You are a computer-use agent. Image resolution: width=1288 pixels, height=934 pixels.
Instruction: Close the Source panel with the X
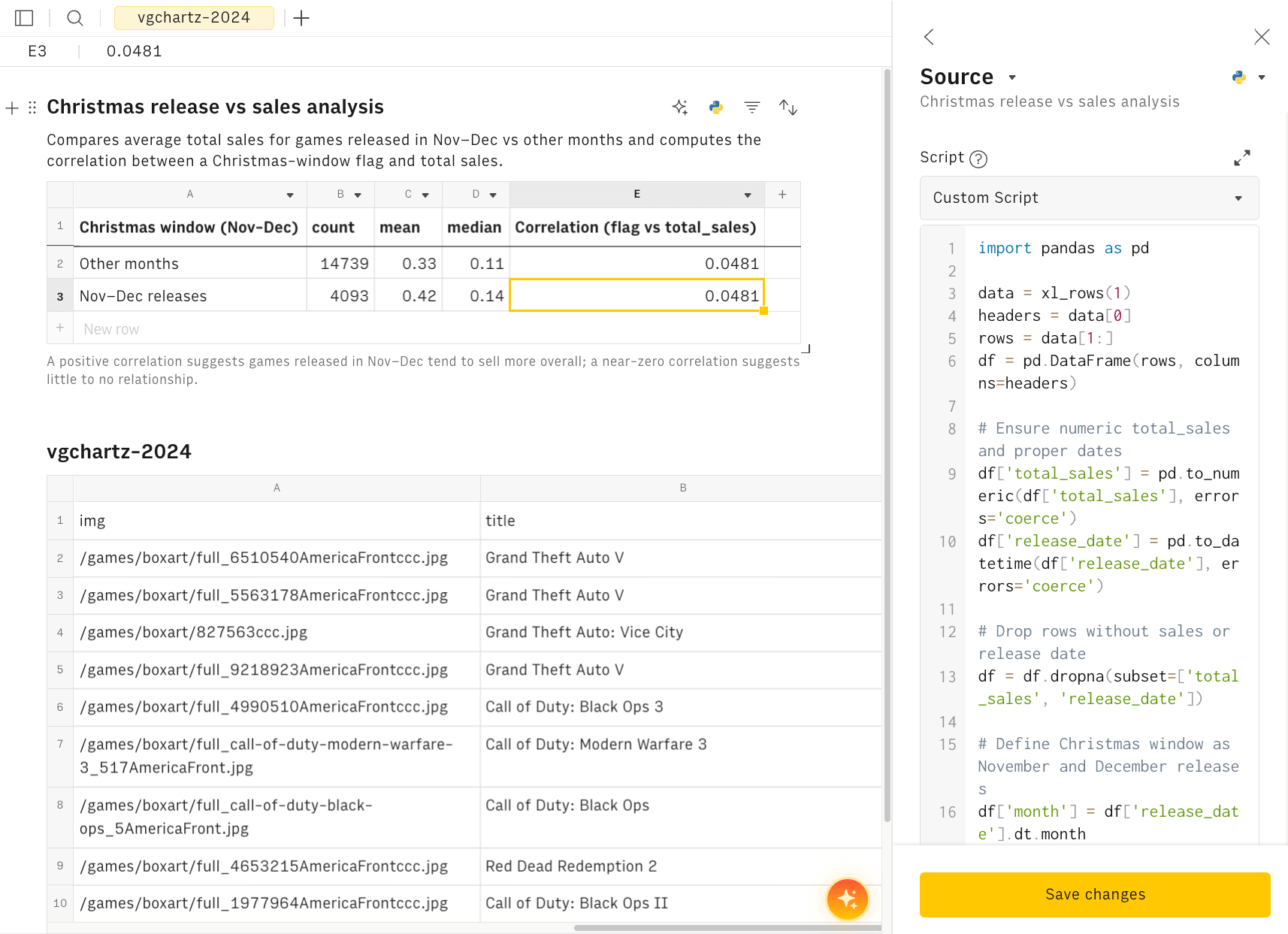coord(1261,37)
